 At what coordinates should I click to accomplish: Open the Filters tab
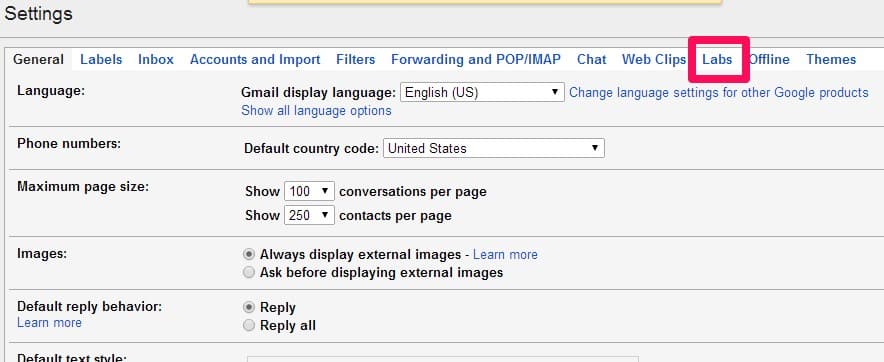click(x=356, y=59)
